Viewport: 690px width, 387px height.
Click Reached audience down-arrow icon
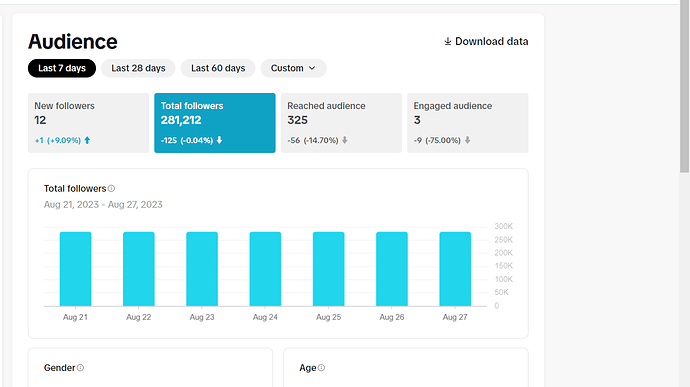345,140
